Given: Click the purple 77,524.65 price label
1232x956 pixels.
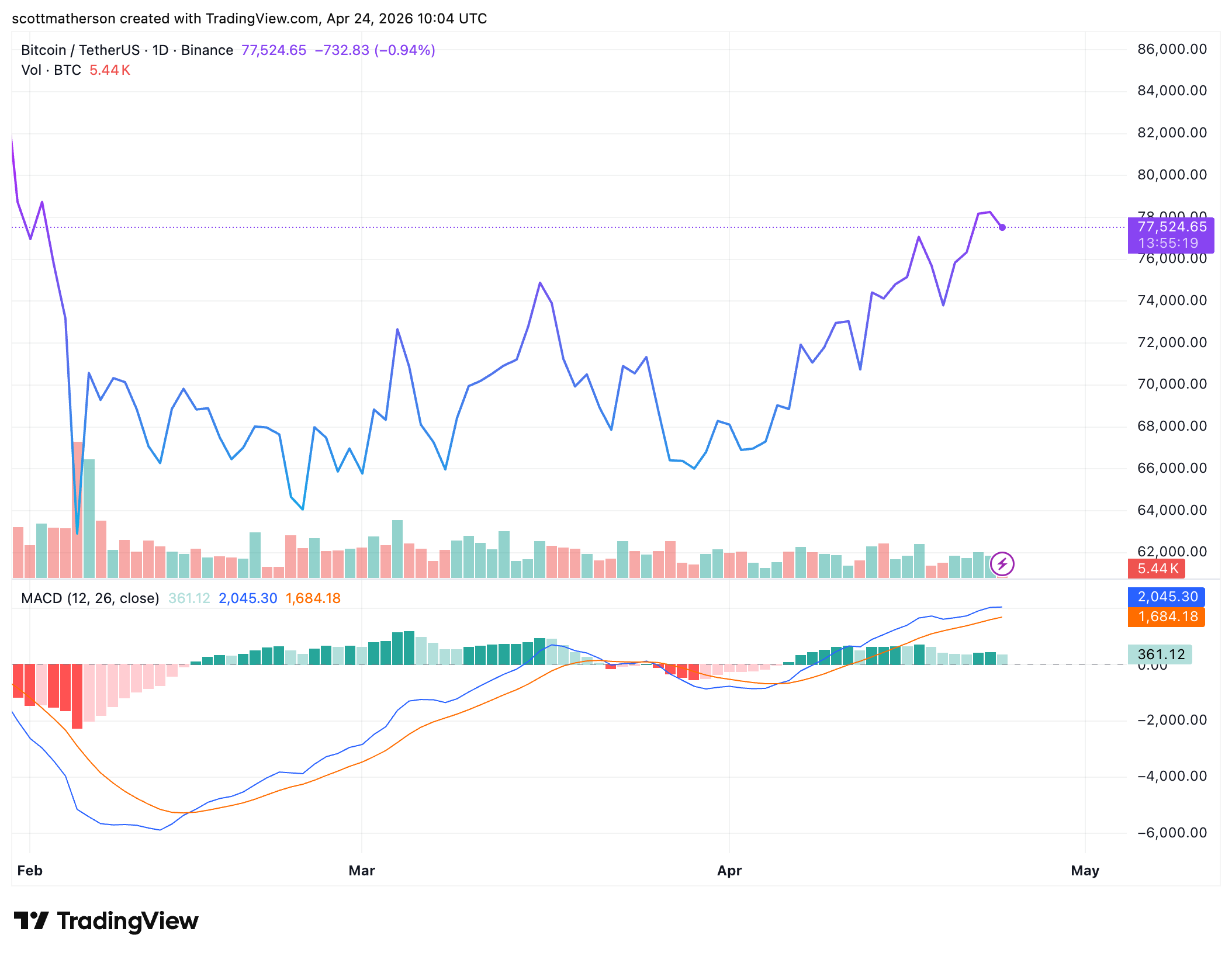Looking at the screenshot, I should click(x=1171, y=227).
